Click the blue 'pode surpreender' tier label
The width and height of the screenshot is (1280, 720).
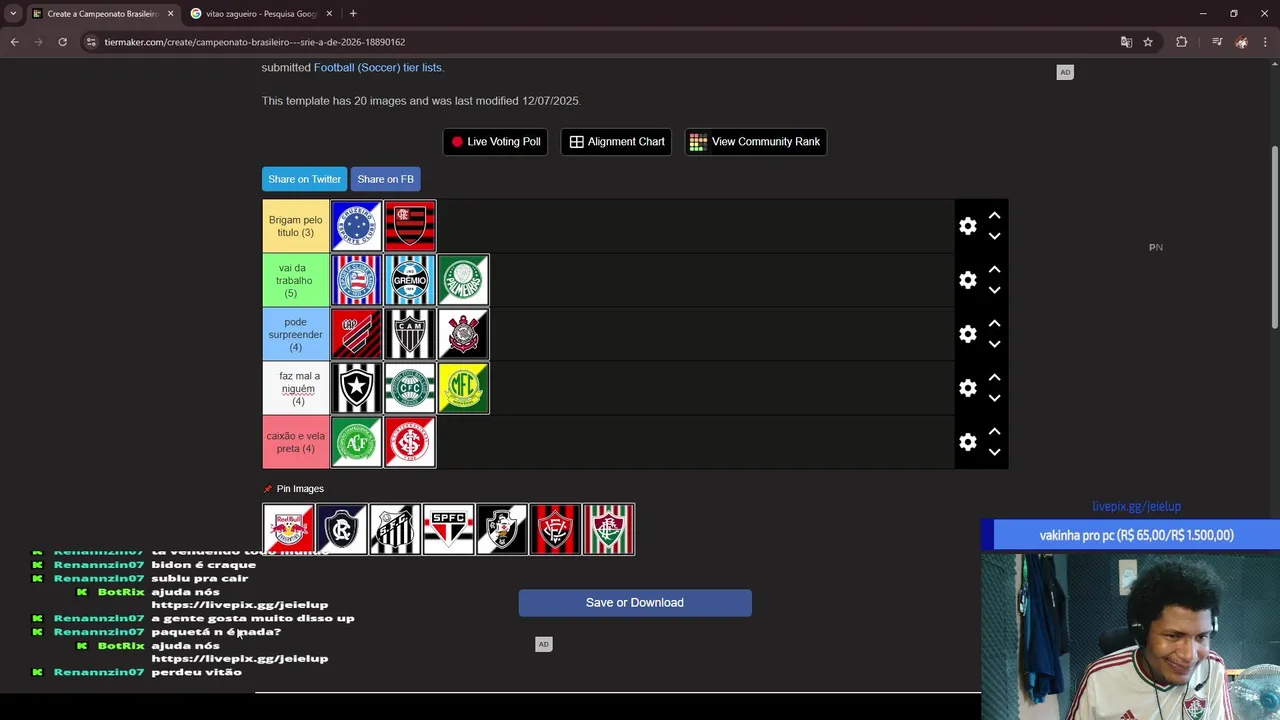pyautogui.click(x=296, y=334)
